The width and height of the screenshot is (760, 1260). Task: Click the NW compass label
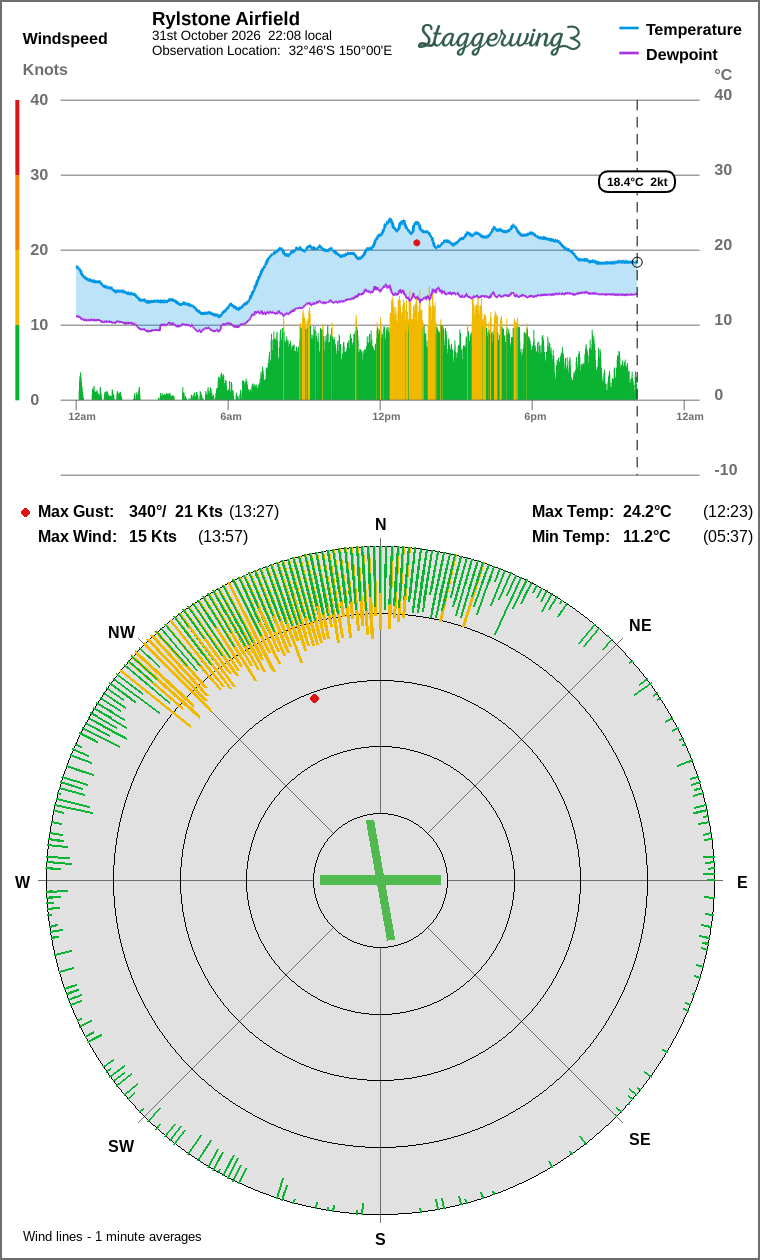pyautogui.click(x=122, y=633)
